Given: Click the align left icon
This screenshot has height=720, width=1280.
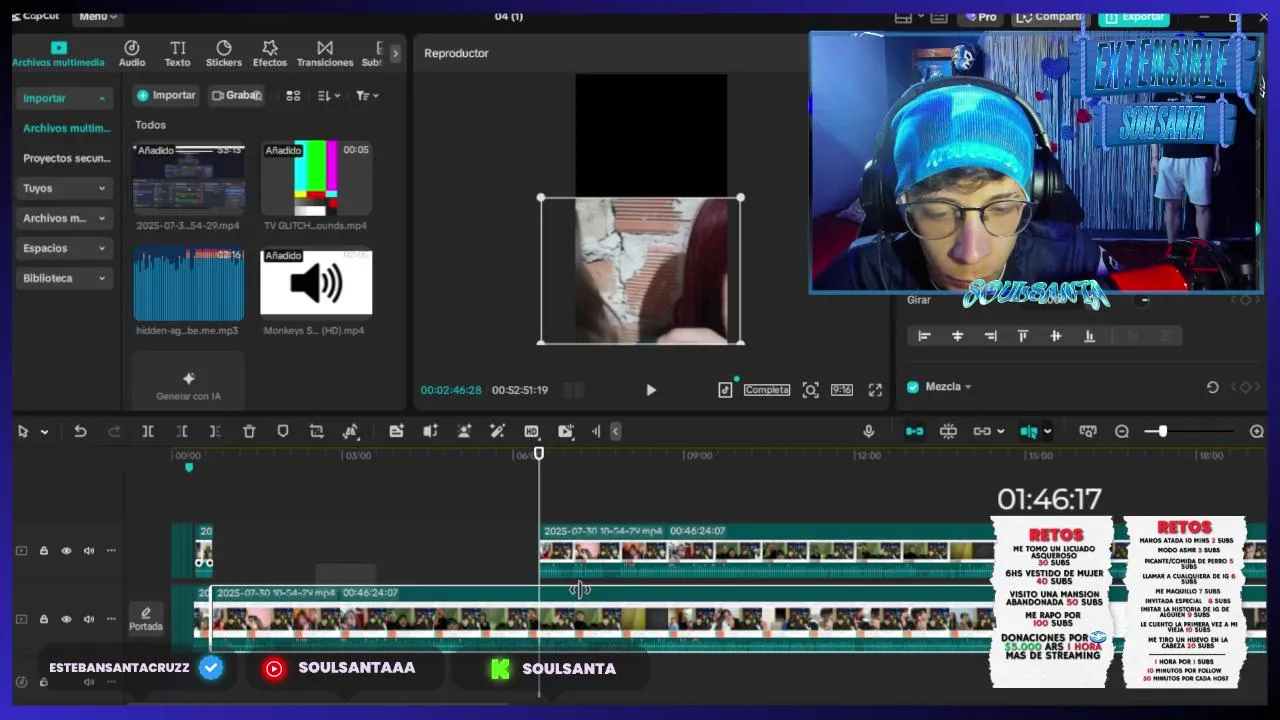Looking at the screenshot, I should pos(924,336).
